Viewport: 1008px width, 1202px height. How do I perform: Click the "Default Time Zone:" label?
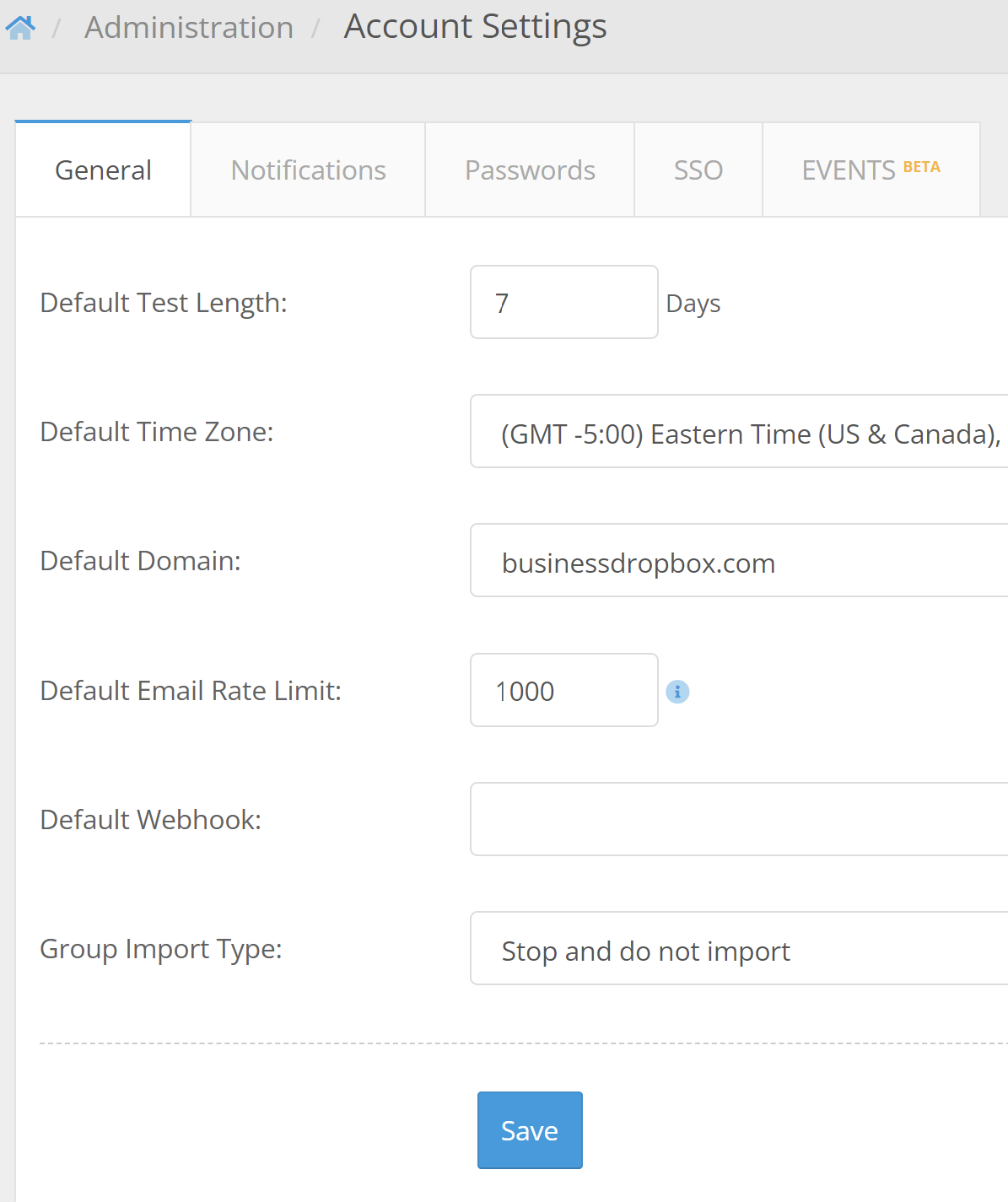157,432
